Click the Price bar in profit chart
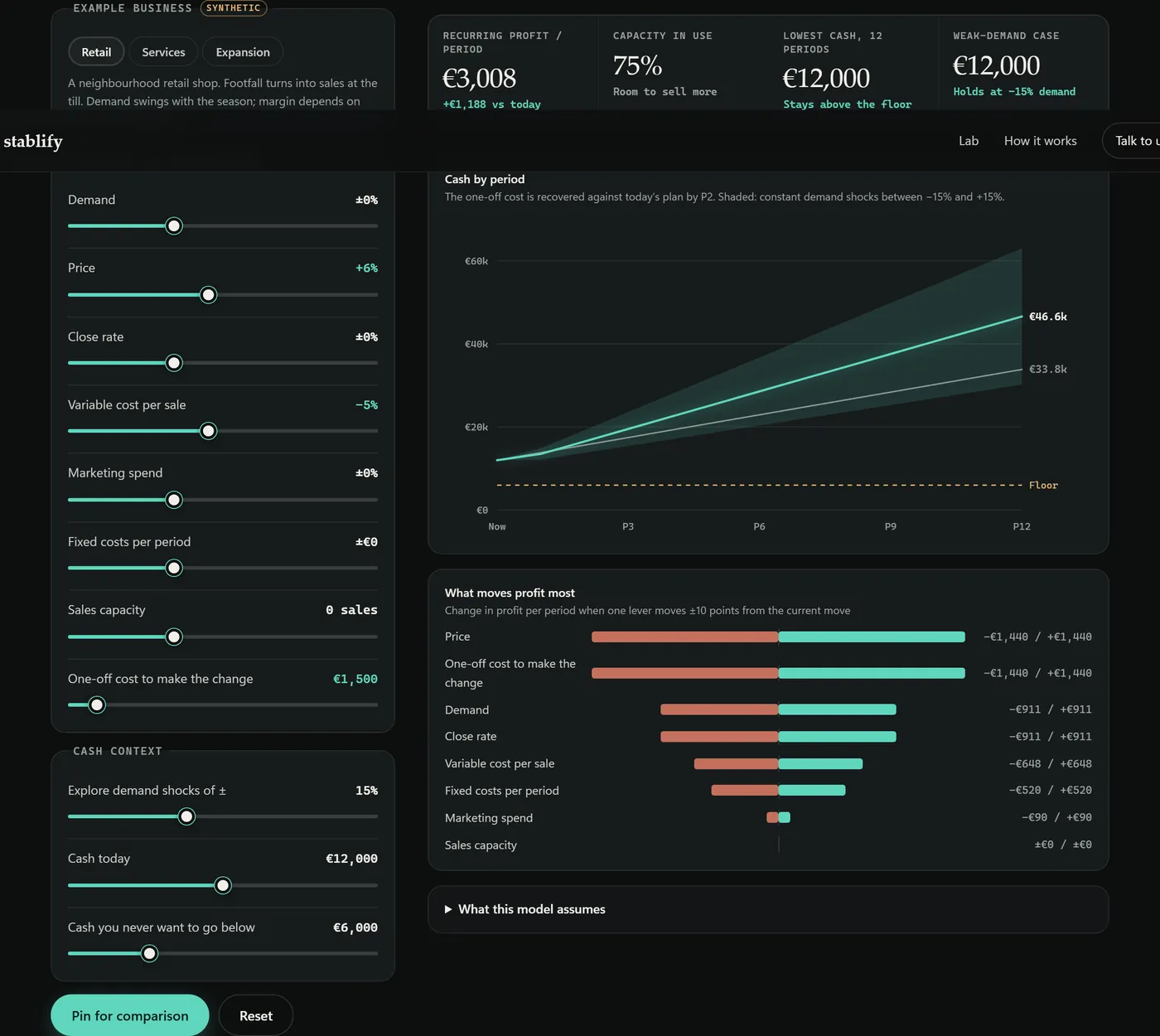The image size is (1160, 1036). [778, 637]
